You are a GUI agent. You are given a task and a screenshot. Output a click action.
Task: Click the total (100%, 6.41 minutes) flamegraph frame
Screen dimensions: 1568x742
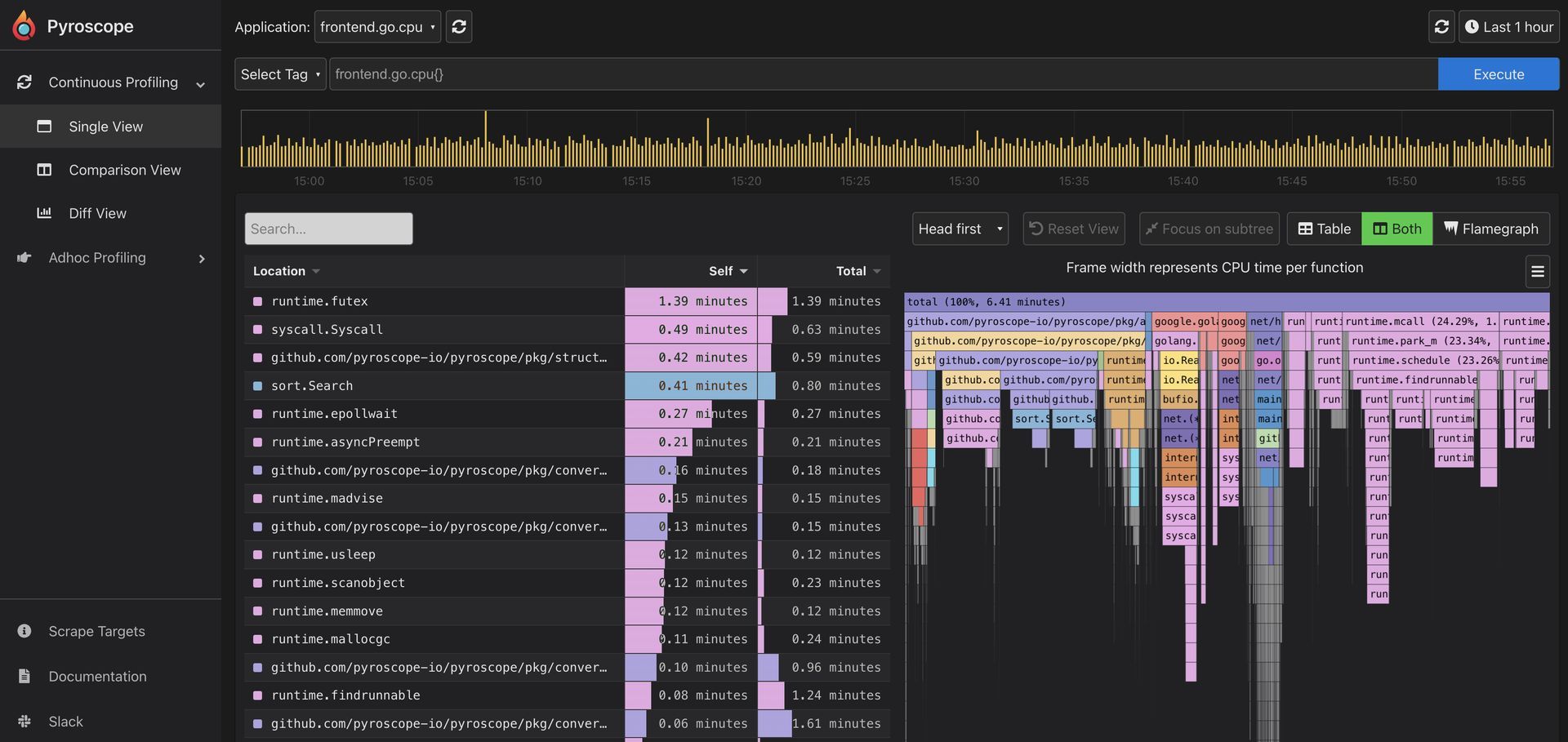(x=1227, y=302)
